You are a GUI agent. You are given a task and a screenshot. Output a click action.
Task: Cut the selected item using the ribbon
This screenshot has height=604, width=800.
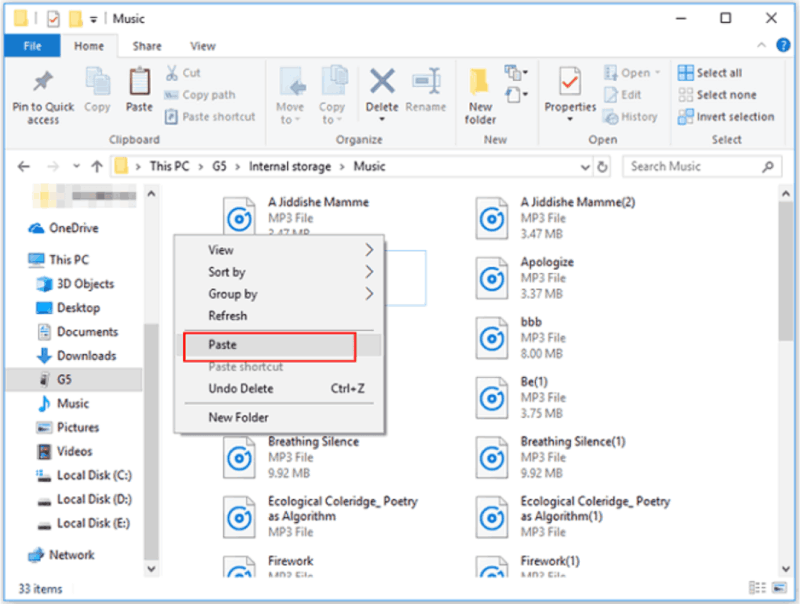pos(185,73)
